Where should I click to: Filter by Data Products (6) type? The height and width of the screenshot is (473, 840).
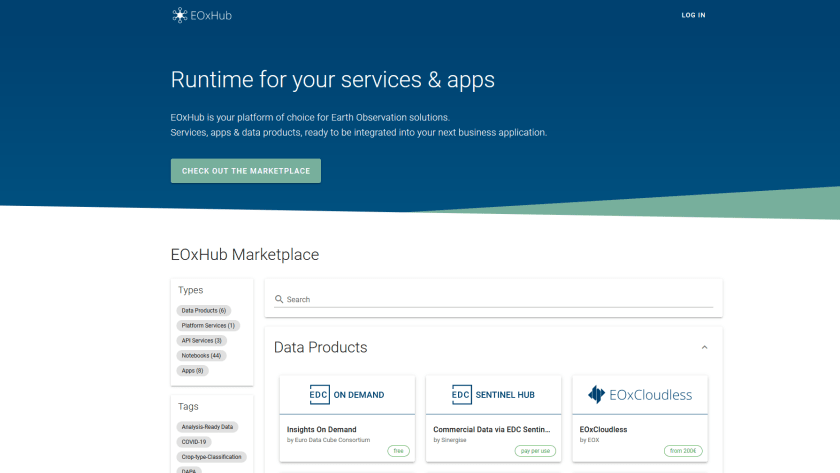204,311
